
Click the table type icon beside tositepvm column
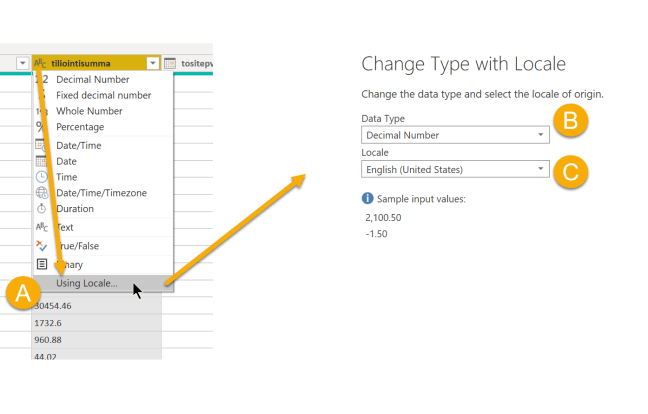[x=170, y=63]
